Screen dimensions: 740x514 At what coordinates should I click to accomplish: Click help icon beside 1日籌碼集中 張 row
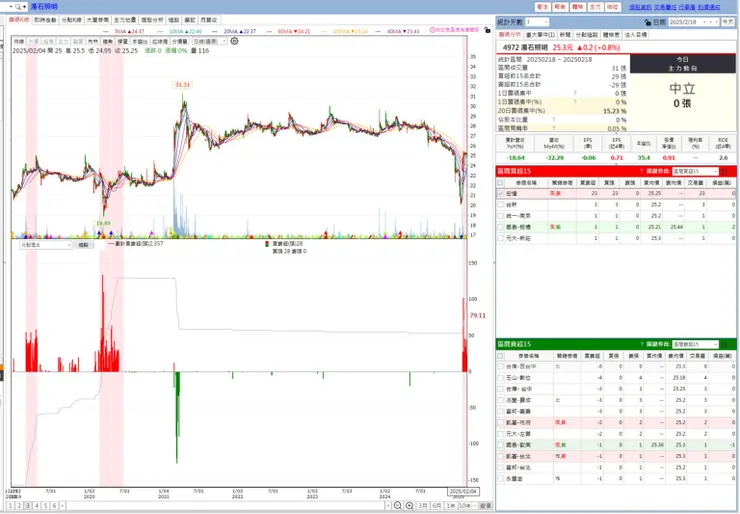coord(575,93)
